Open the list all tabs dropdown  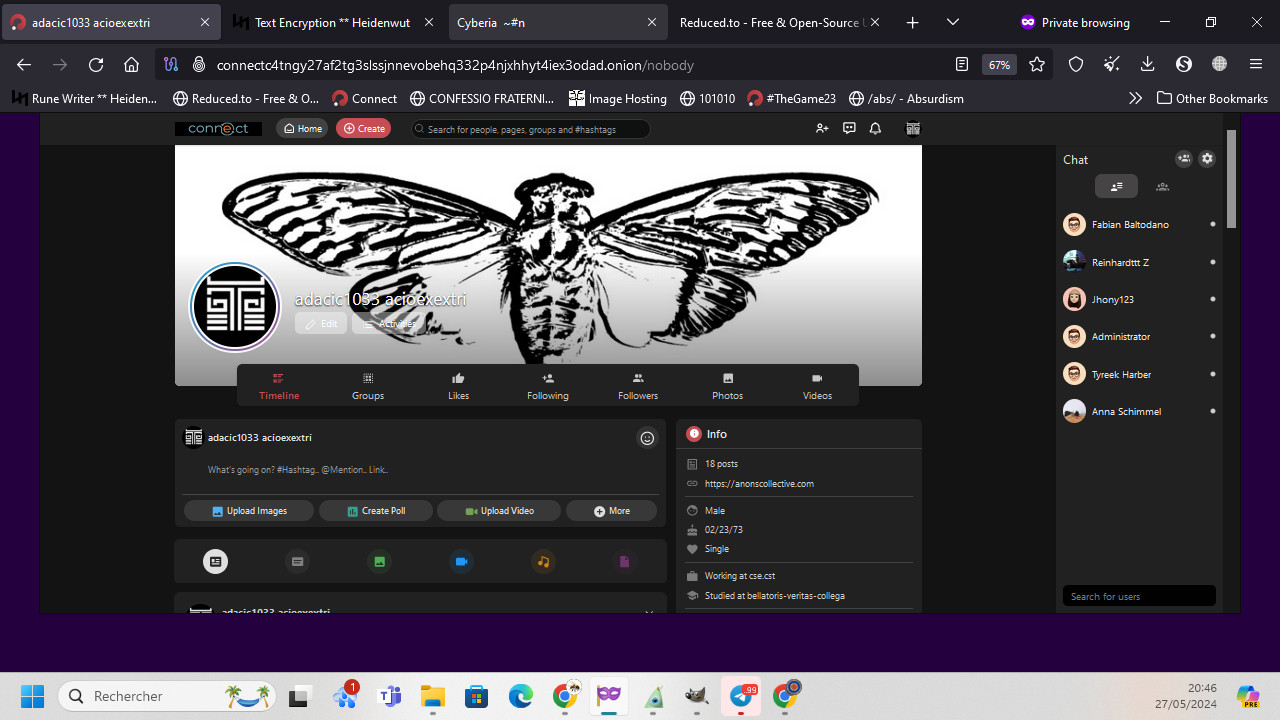tap(952, 22)
